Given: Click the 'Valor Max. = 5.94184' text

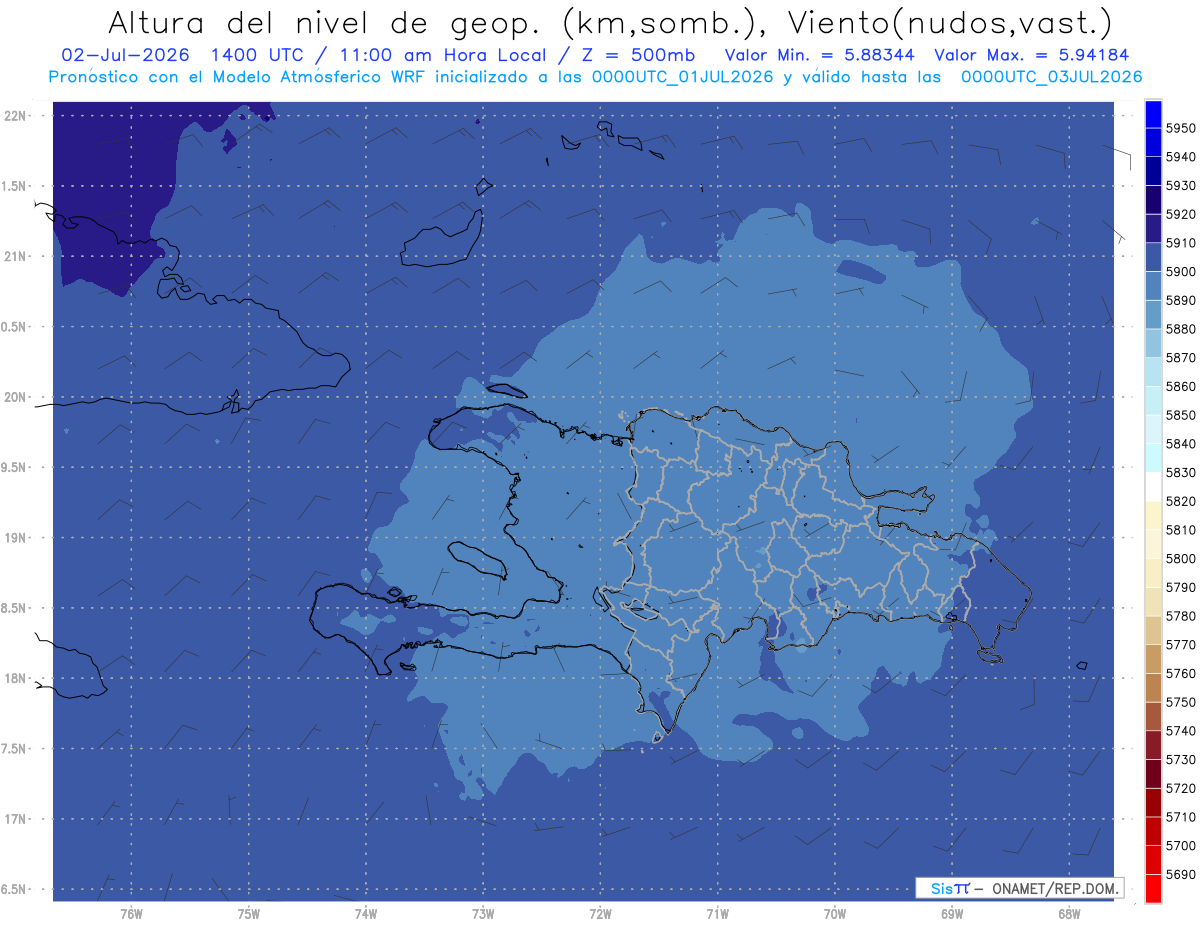Looking at the screenshot, I should 1032,55.
